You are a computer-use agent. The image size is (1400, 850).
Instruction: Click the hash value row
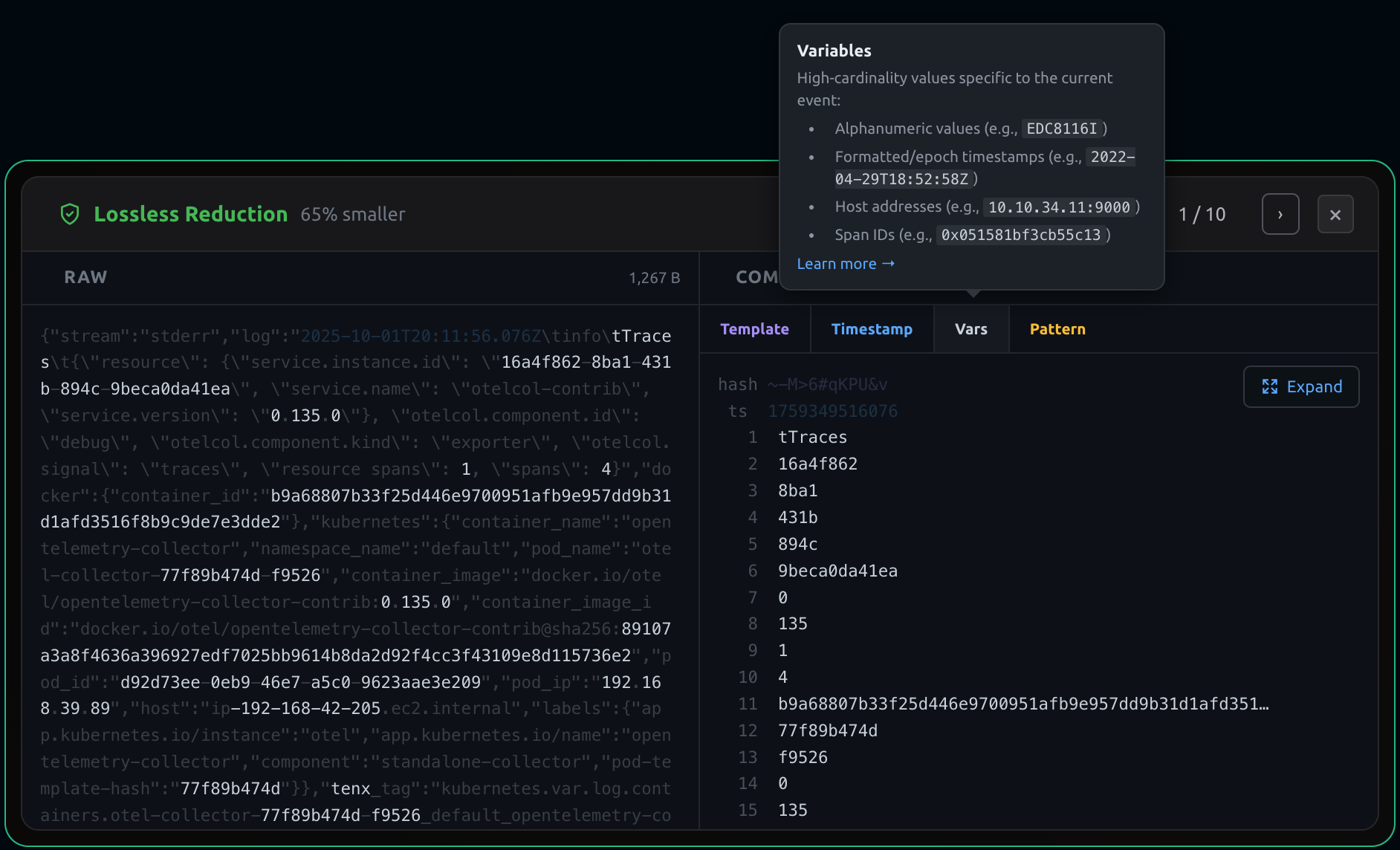827,385
